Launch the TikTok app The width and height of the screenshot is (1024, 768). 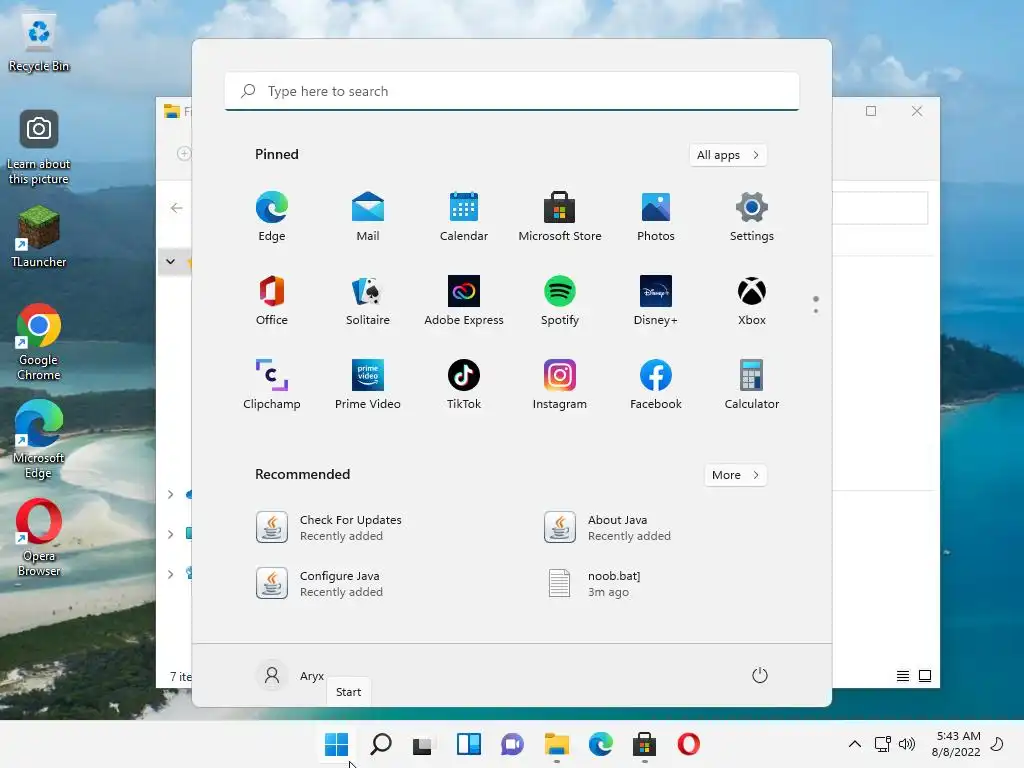pos(464,385)
